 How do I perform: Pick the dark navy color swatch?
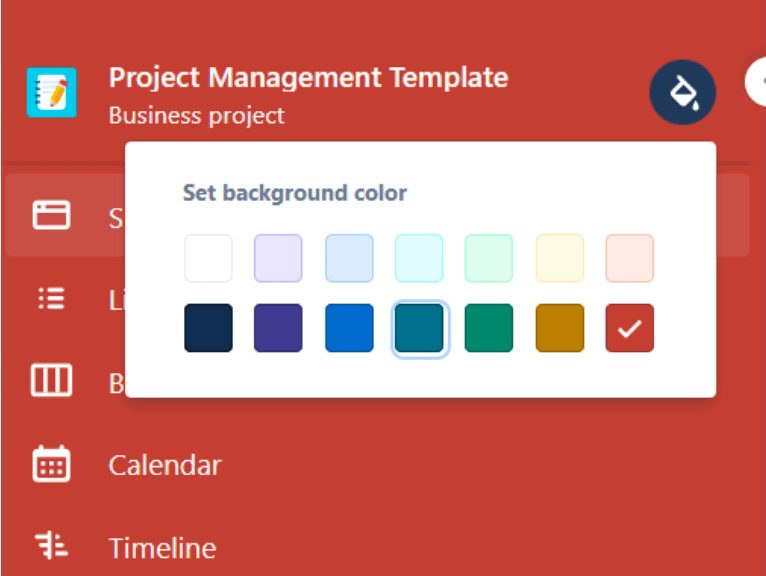(208, 328)
